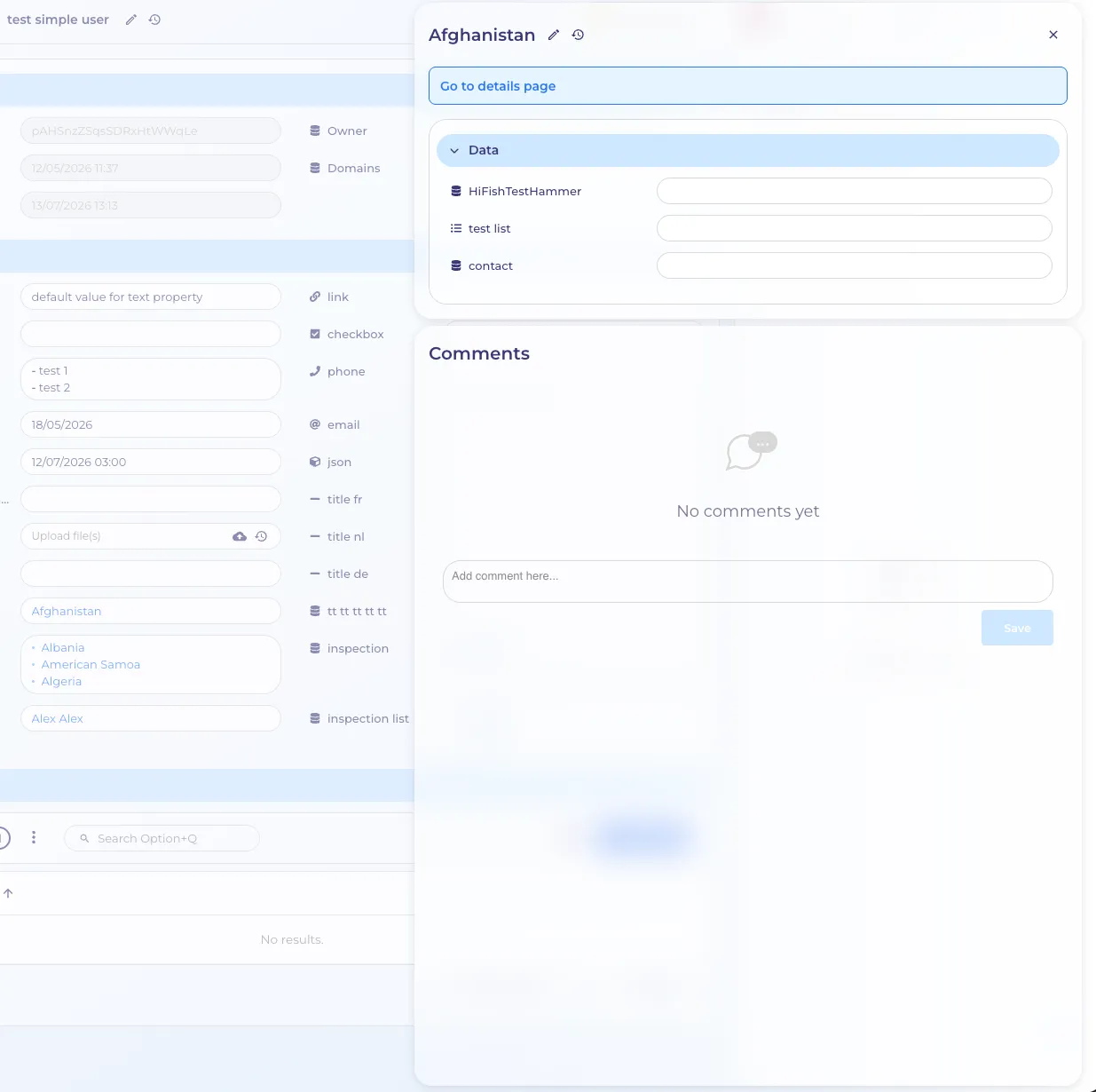Open history icon beside Afghanistan title
Screen dimensions: 1096x1092
click(x=578, y=35)
